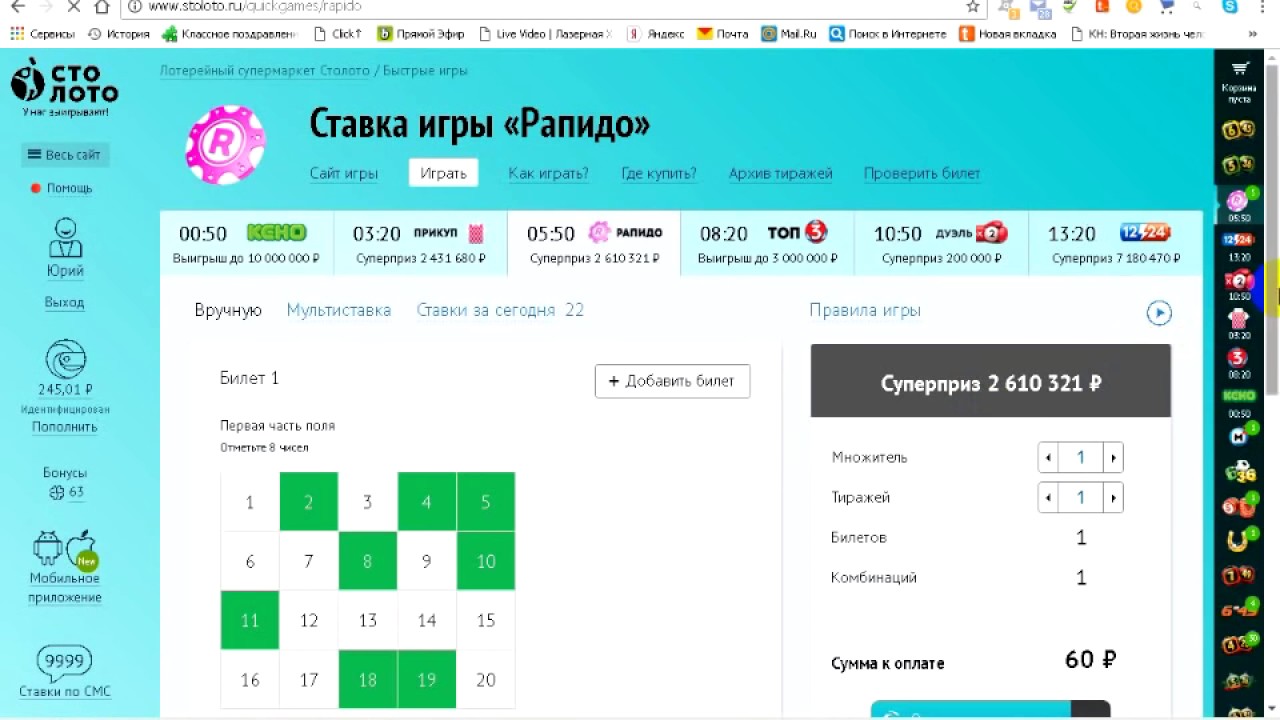
Task: Select number 3 on the ticket
Action: pos(368,502)
